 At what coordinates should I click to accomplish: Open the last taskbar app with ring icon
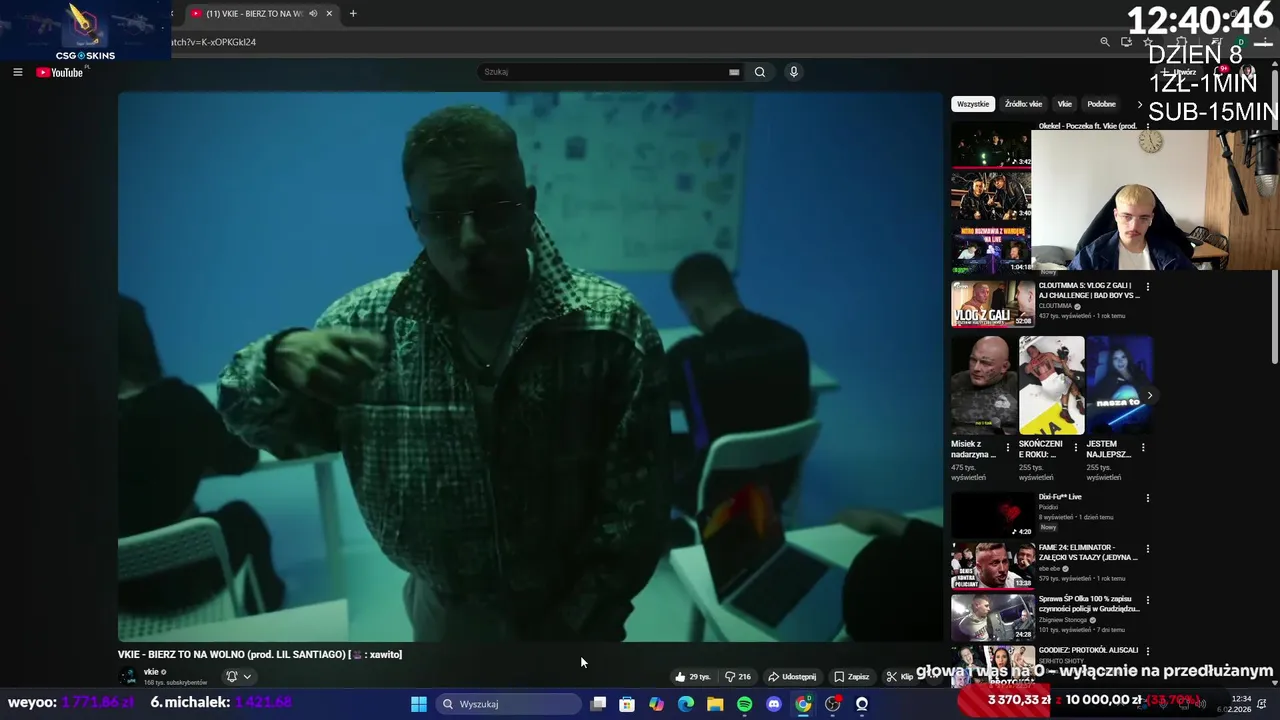(862, 704)
